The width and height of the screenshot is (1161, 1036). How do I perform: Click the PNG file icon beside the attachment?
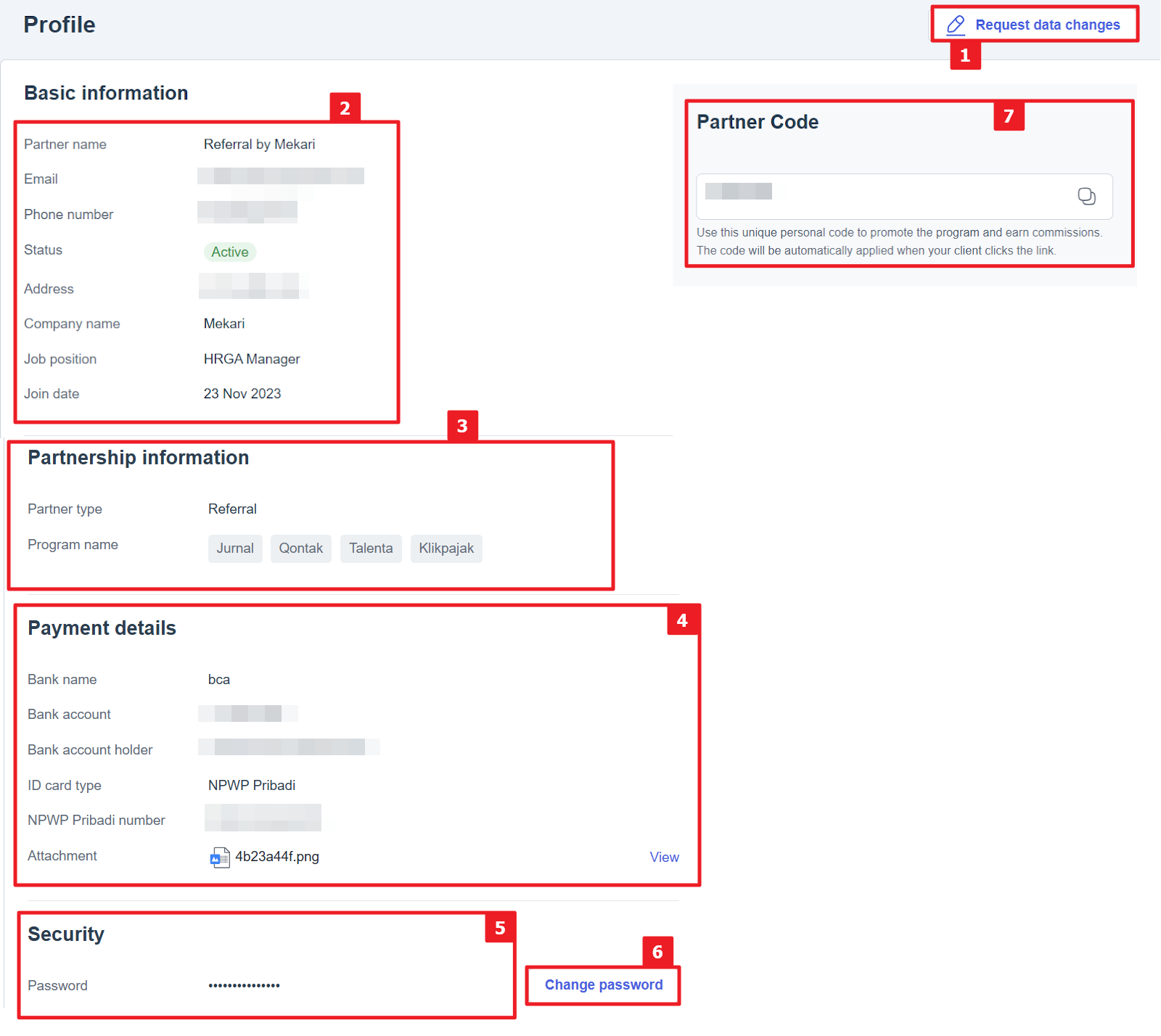pos(220,858)
